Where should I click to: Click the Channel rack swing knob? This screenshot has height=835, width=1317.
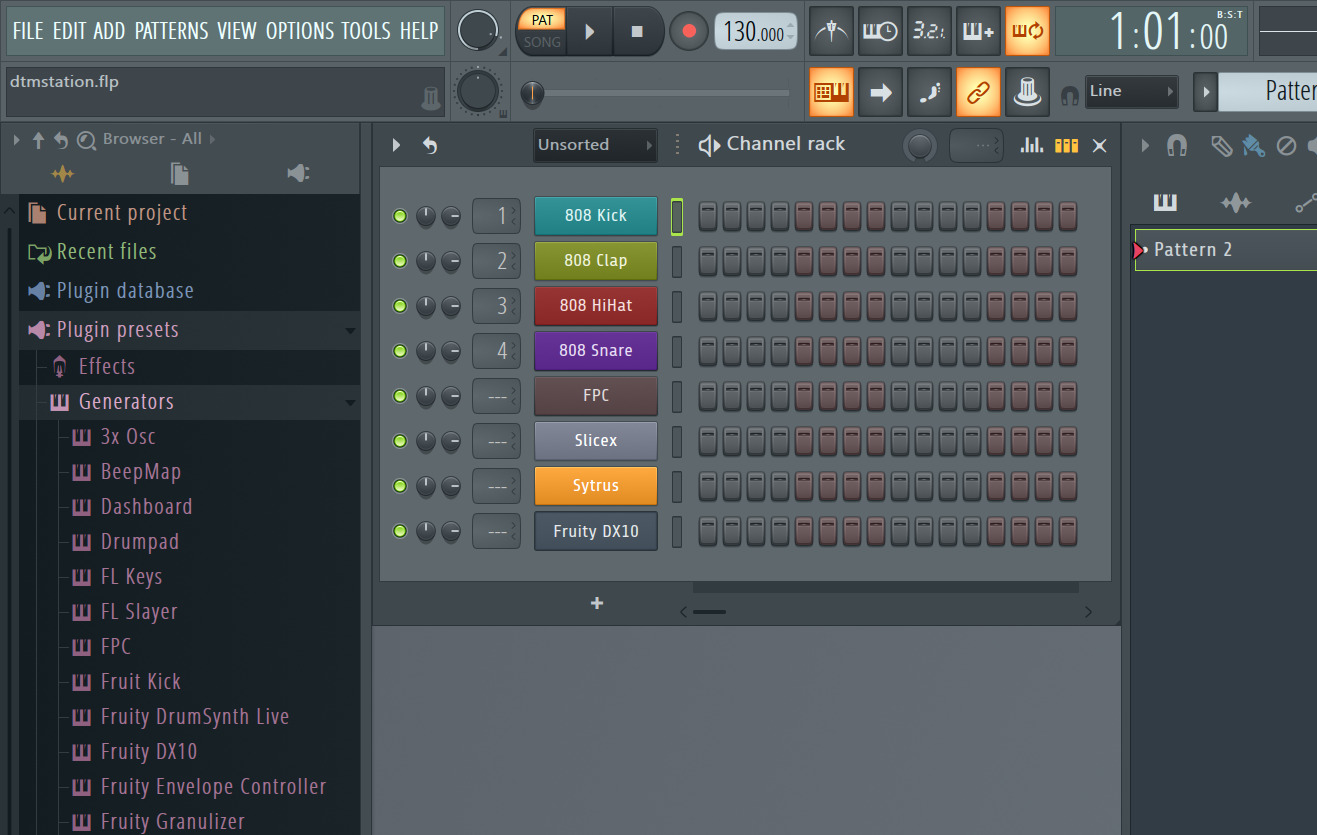[920, 146]
